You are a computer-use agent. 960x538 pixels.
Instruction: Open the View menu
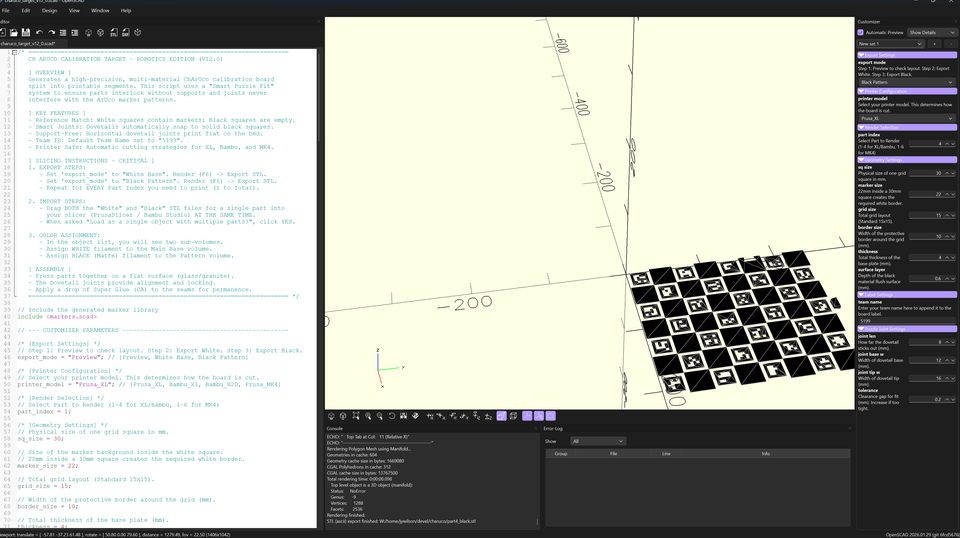coord(74,10)
